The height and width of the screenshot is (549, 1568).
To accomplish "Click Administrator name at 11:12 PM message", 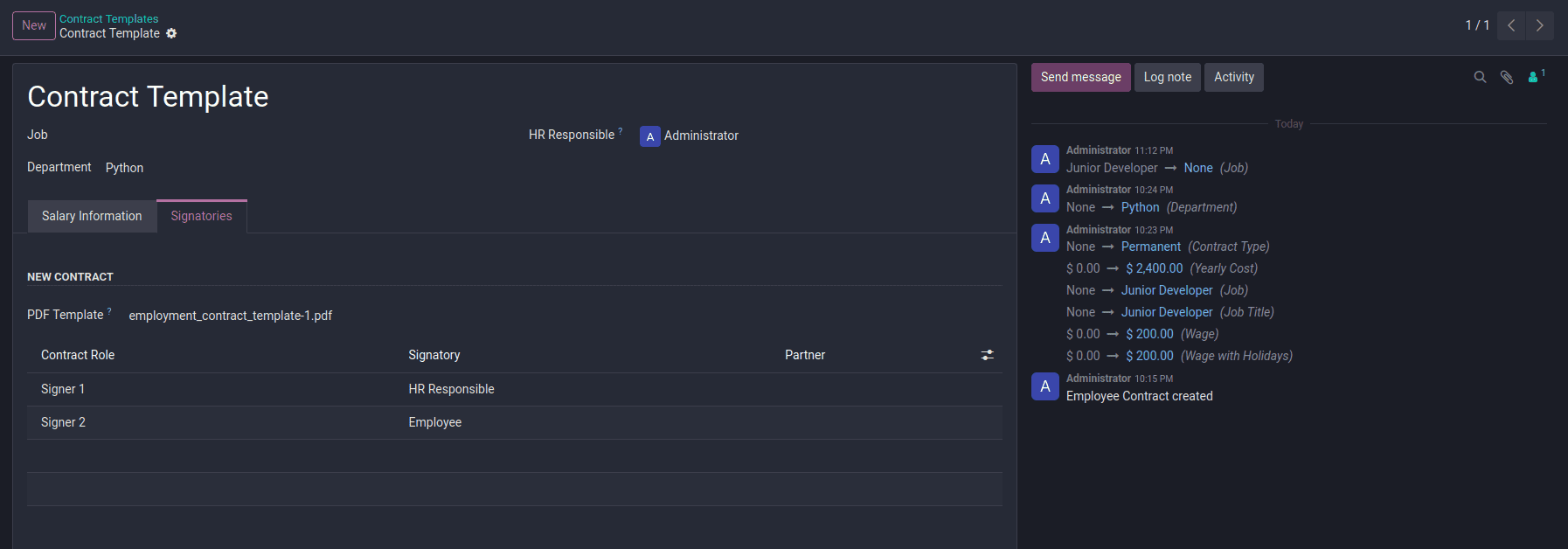I will (x=1099, y=150).
